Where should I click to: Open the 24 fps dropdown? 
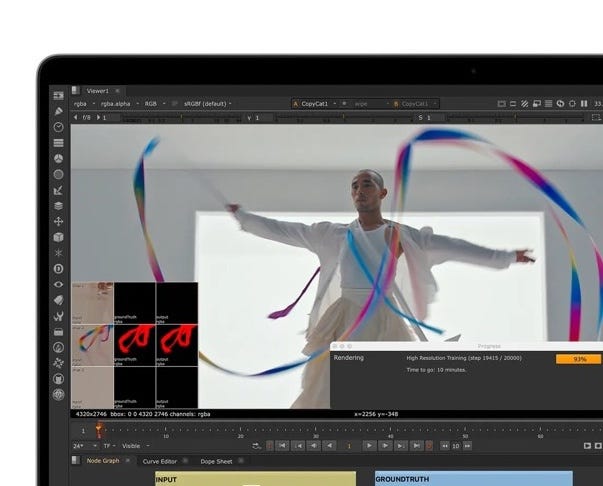[x=85, y=446]
